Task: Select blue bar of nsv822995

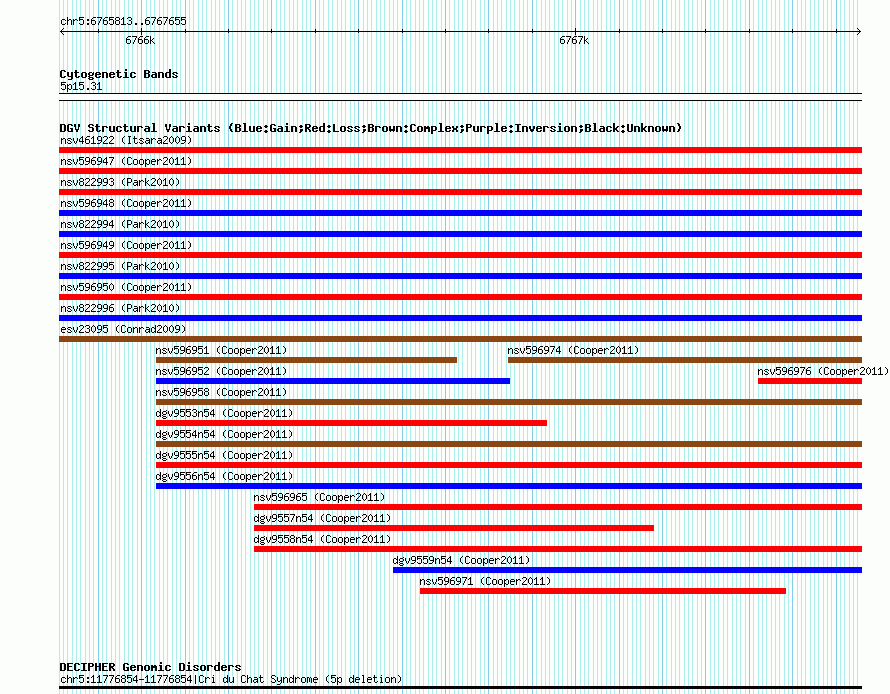Action: click(460, 276)
